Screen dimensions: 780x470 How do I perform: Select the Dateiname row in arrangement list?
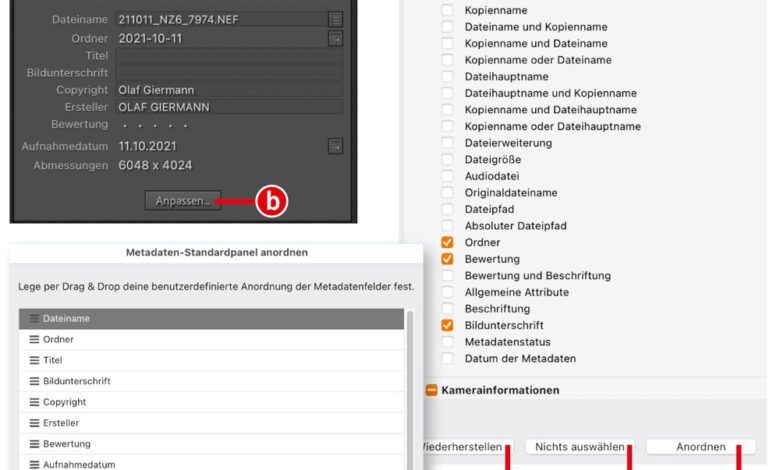pos(211,318)
